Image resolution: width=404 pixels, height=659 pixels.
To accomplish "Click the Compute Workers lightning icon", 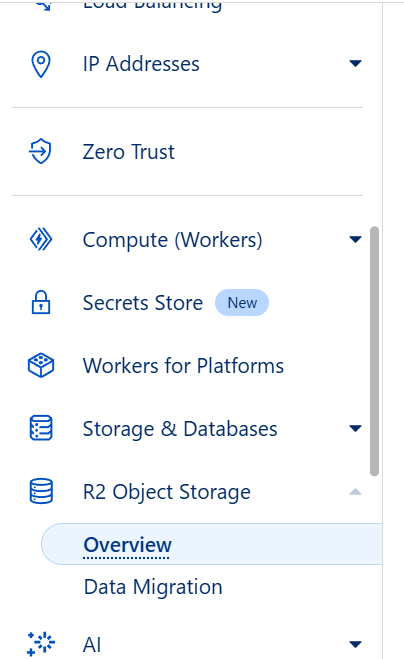I will tap(41, 240).
